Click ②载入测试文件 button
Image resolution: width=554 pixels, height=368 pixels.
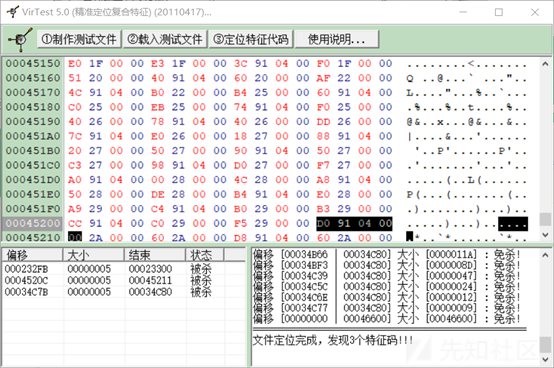pyautogui.click(x=165, y=39)
